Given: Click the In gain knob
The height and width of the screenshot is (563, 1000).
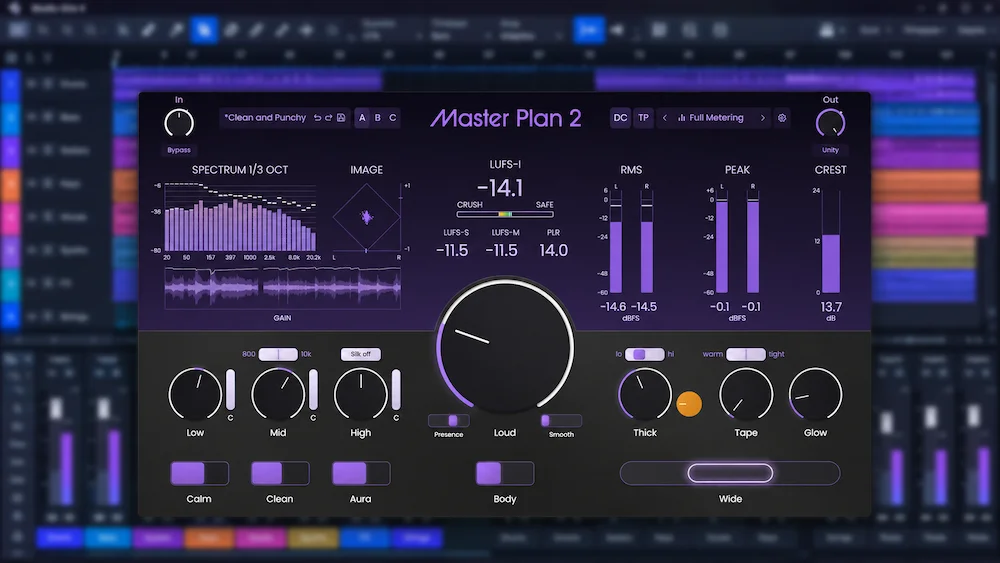Looking at the screenshot, I should pyautogui.click(x=179, y=123).
